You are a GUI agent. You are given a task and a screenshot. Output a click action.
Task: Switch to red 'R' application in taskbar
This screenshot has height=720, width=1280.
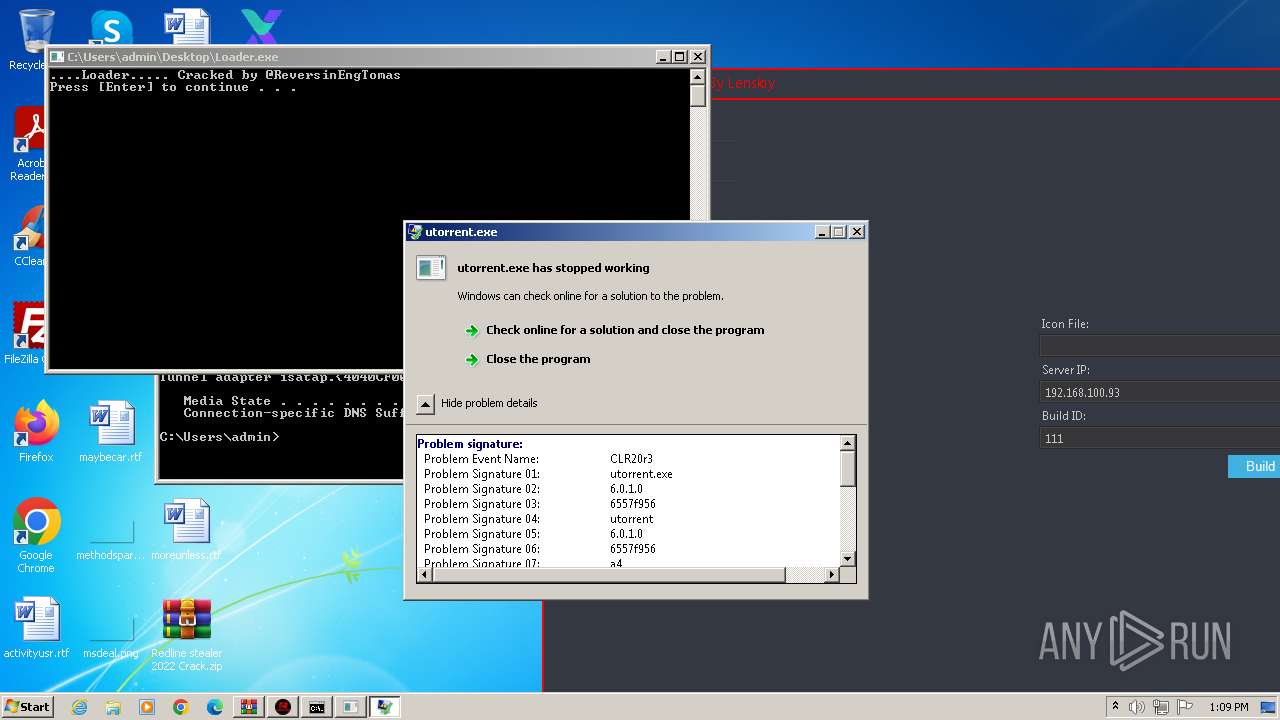point(283,707)
